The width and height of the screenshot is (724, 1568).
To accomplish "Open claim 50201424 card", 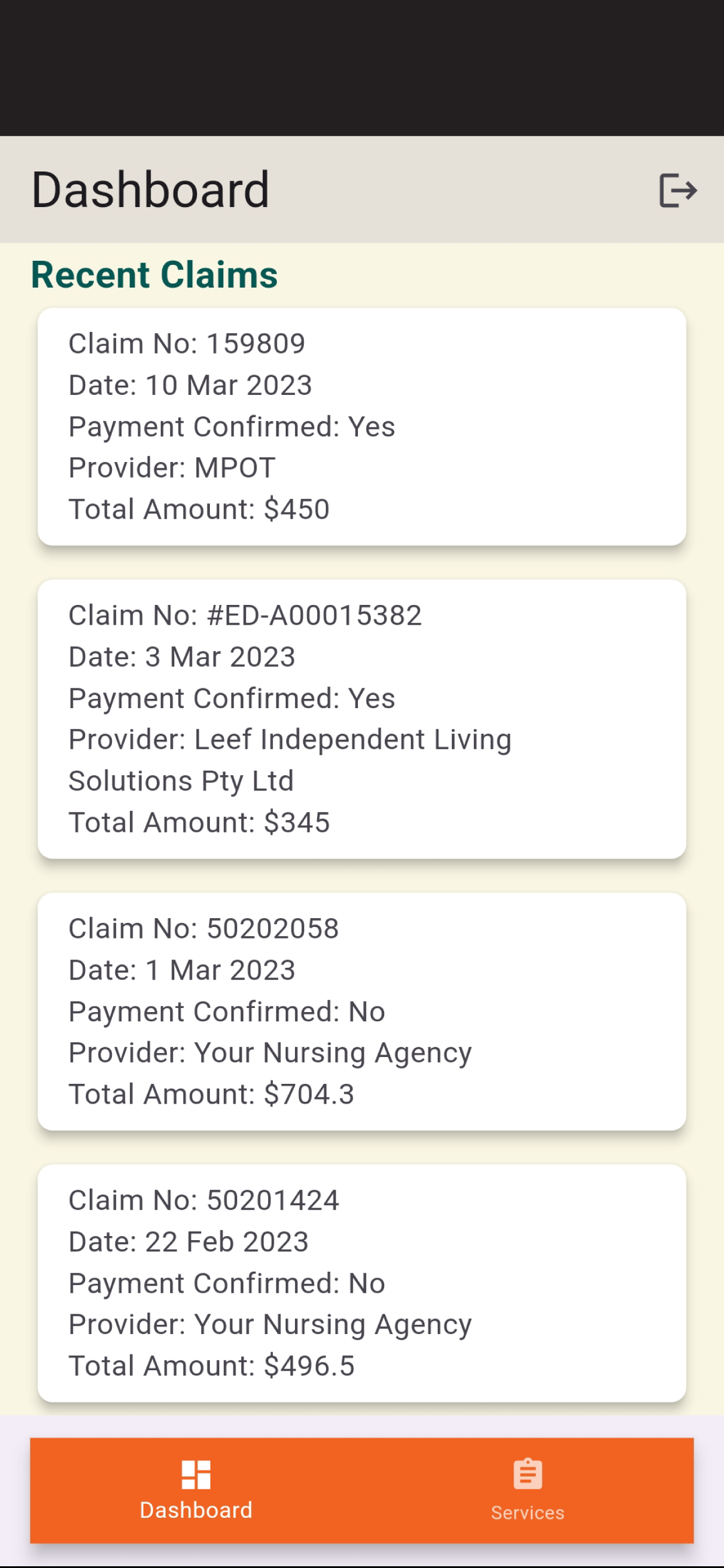I will coord(362,1283).
